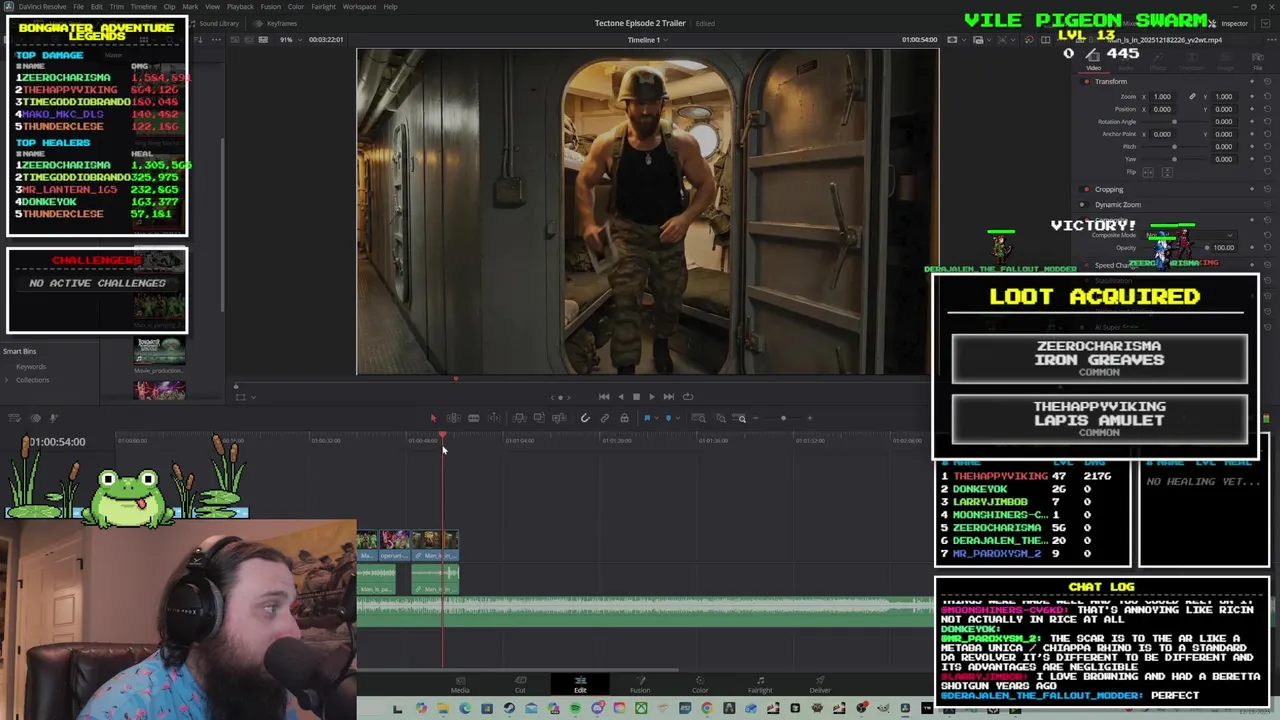Open the marker color dropdown arrow
The image size is (1280, 720).
pyautogui.click(x=678, y=418)
